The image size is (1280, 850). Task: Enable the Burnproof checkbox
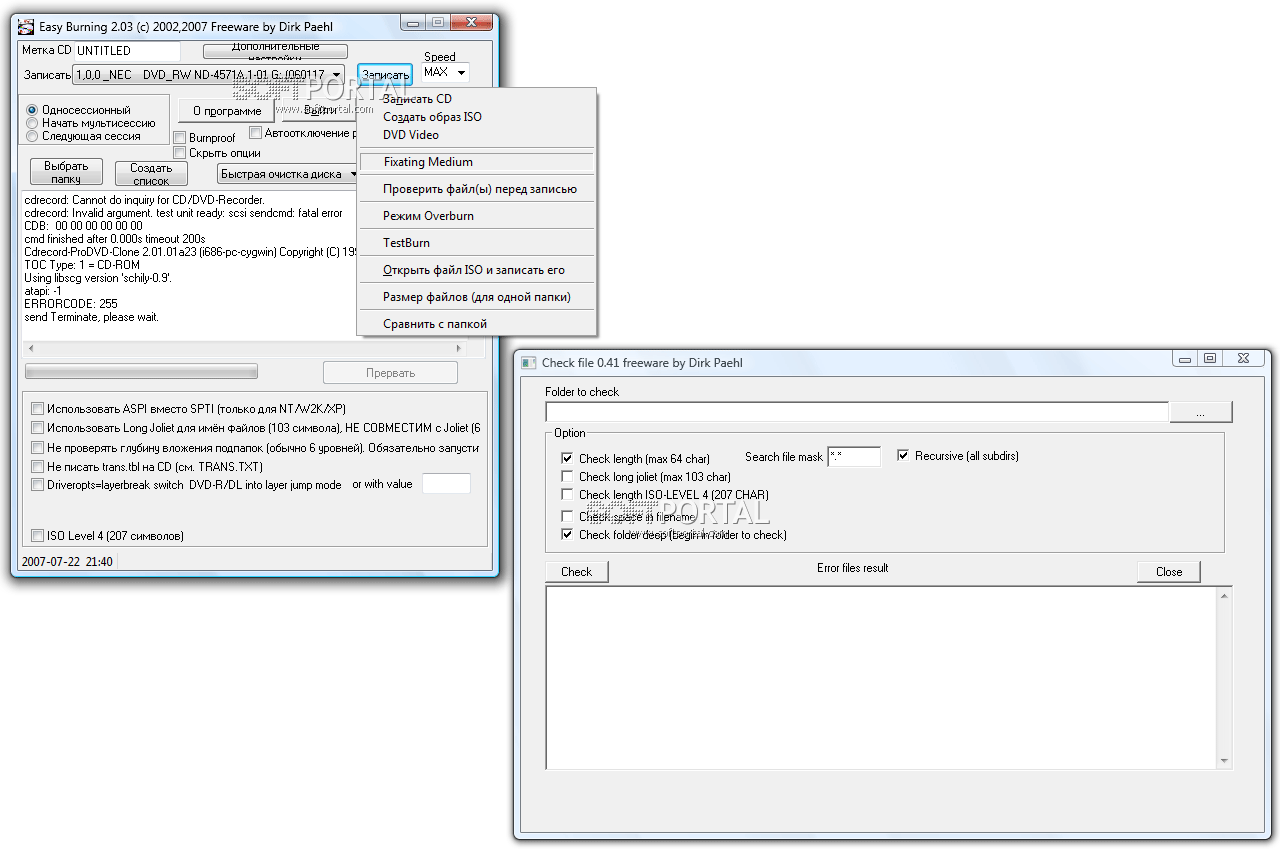(x=180, y=138)
